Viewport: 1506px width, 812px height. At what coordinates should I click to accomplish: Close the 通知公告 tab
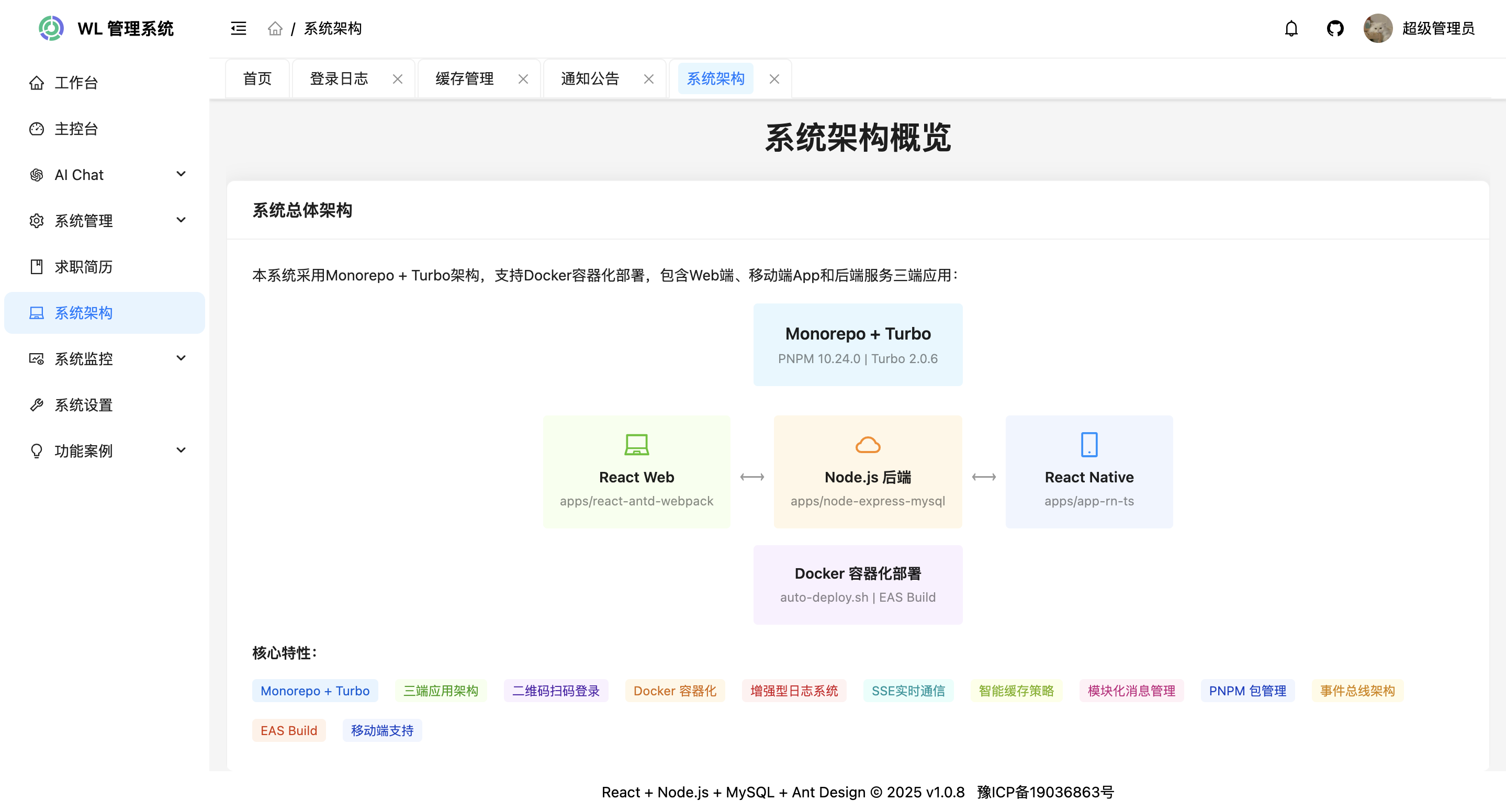[x=648, y=78]
